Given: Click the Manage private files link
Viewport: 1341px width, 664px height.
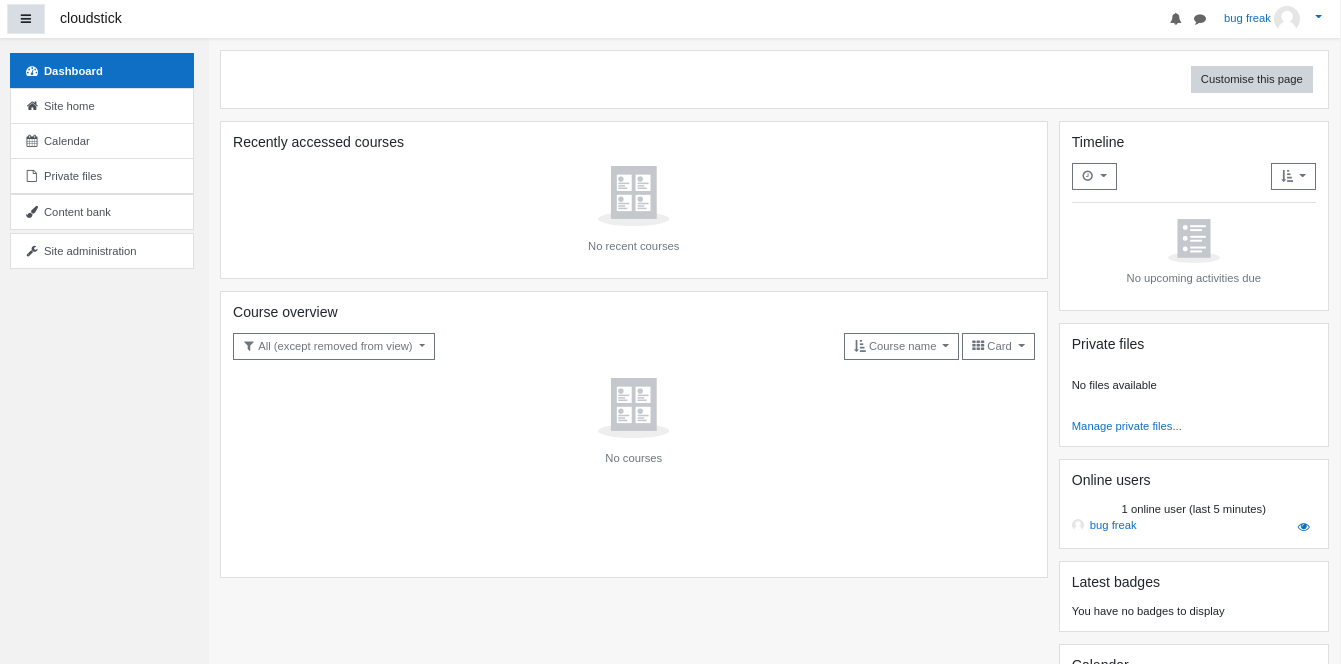Looking at the screenshot, I should click(x=1126, y=426).
